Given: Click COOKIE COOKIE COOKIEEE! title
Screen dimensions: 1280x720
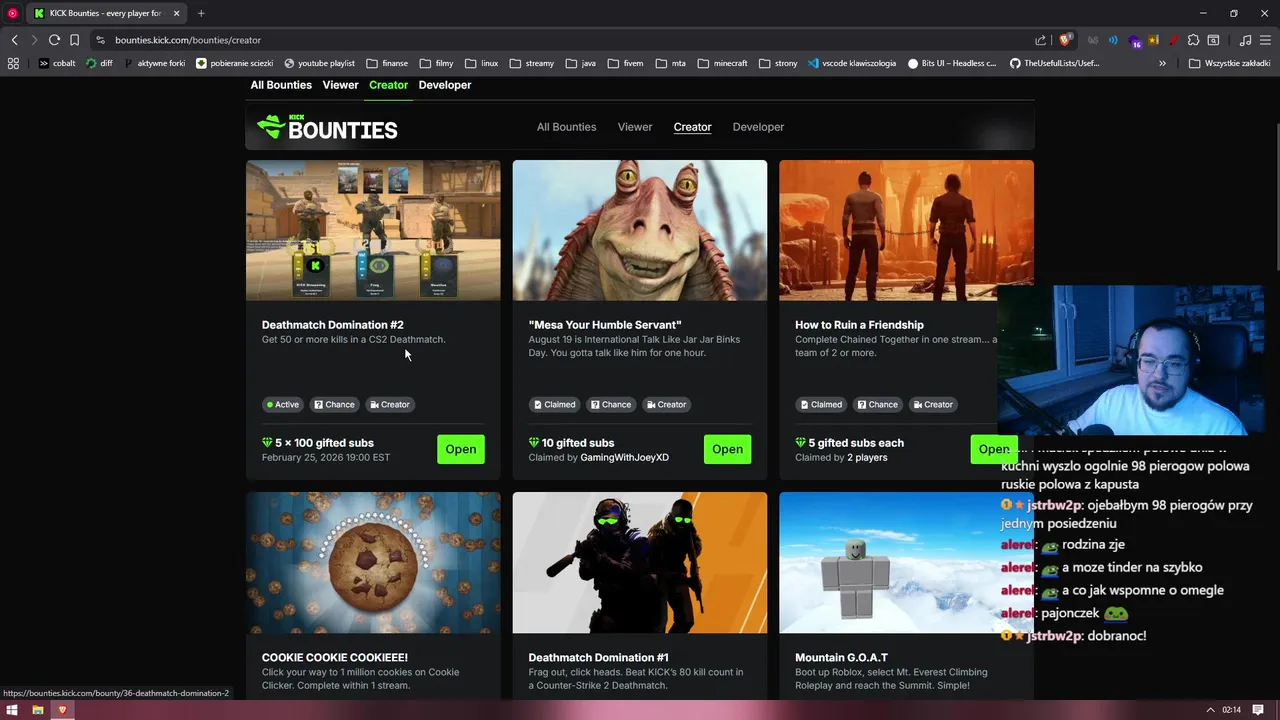Looking at the screenshot, I should (x=335, y=658).
